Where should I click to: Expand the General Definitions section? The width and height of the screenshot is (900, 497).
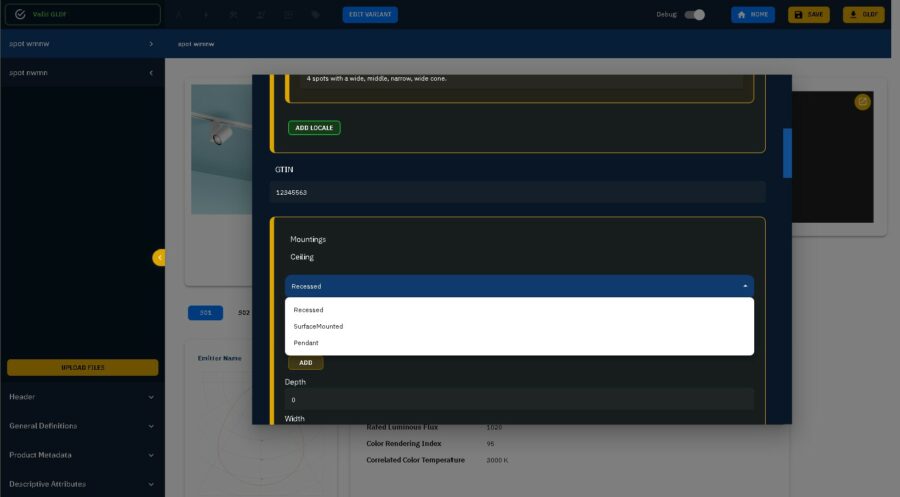click(x=82, y=426)
